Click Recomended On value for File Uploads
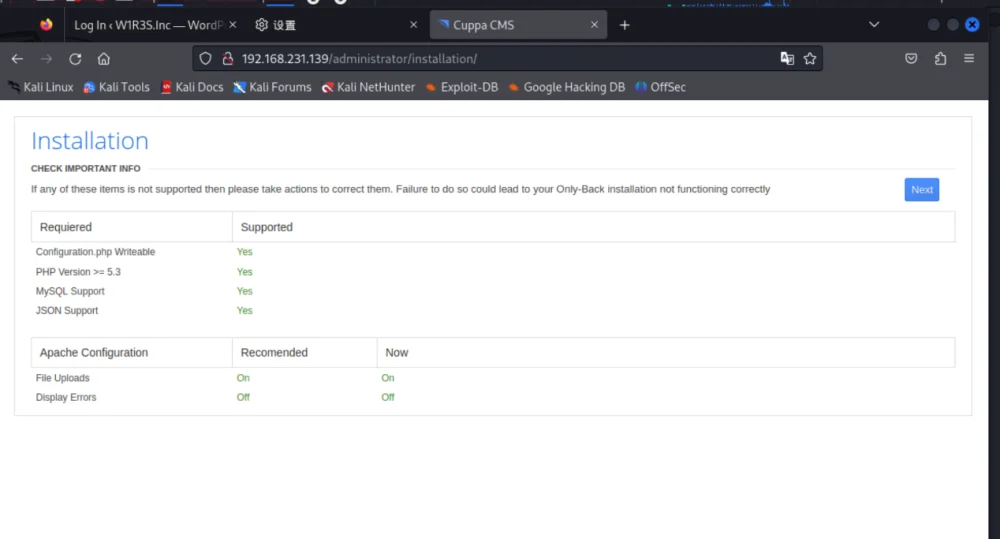Image resolution: width=1000 pixels, height=539 pixels. 243,378
